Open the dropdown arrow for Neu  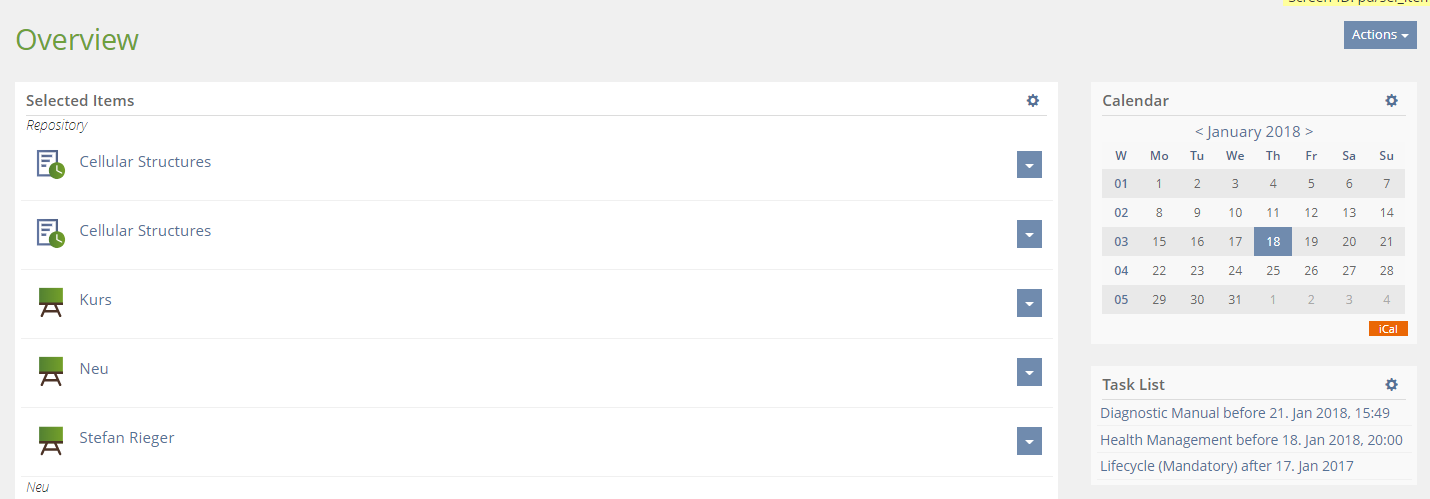1029,372
